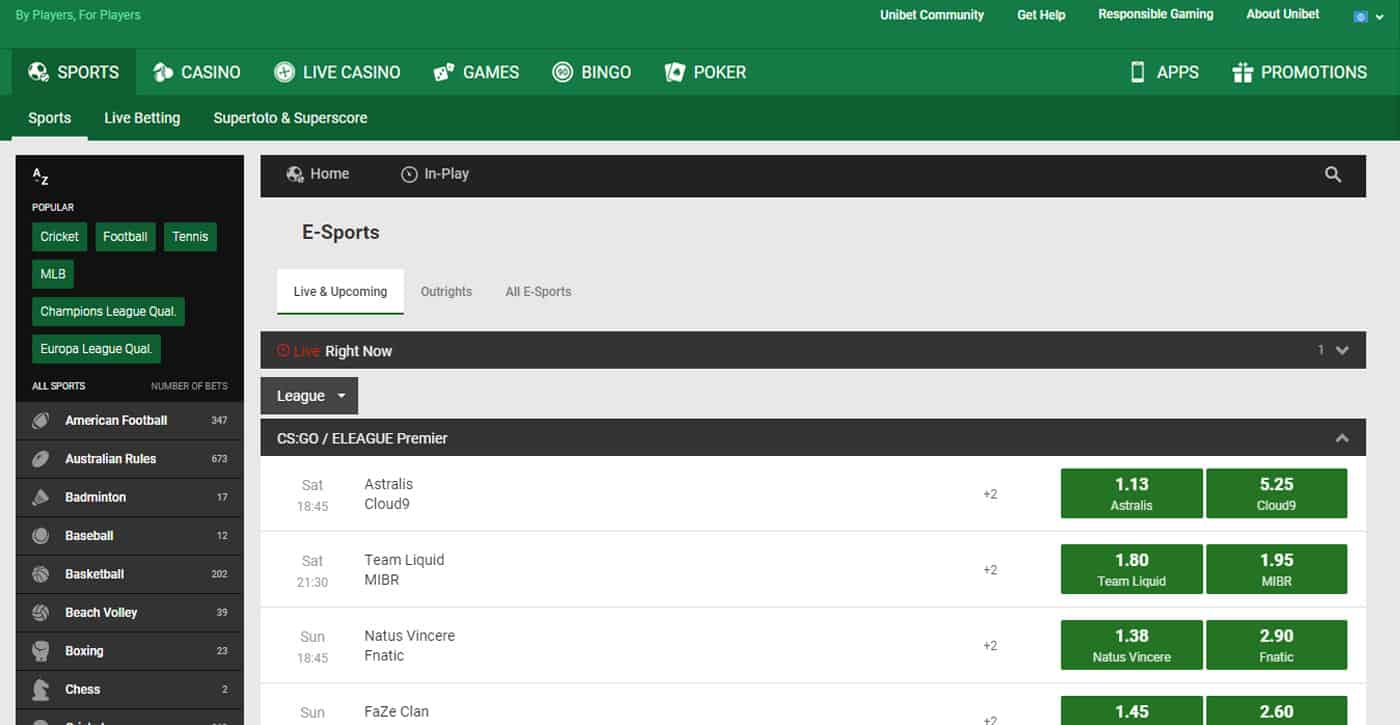Open the Apps page

click(x=1164, y=72)
